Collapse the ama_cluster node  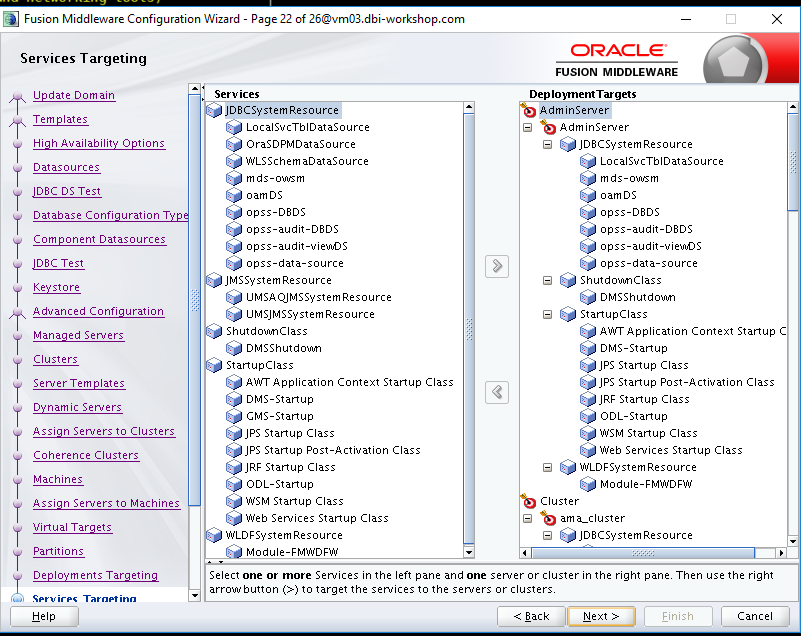(x=528, y=519)
